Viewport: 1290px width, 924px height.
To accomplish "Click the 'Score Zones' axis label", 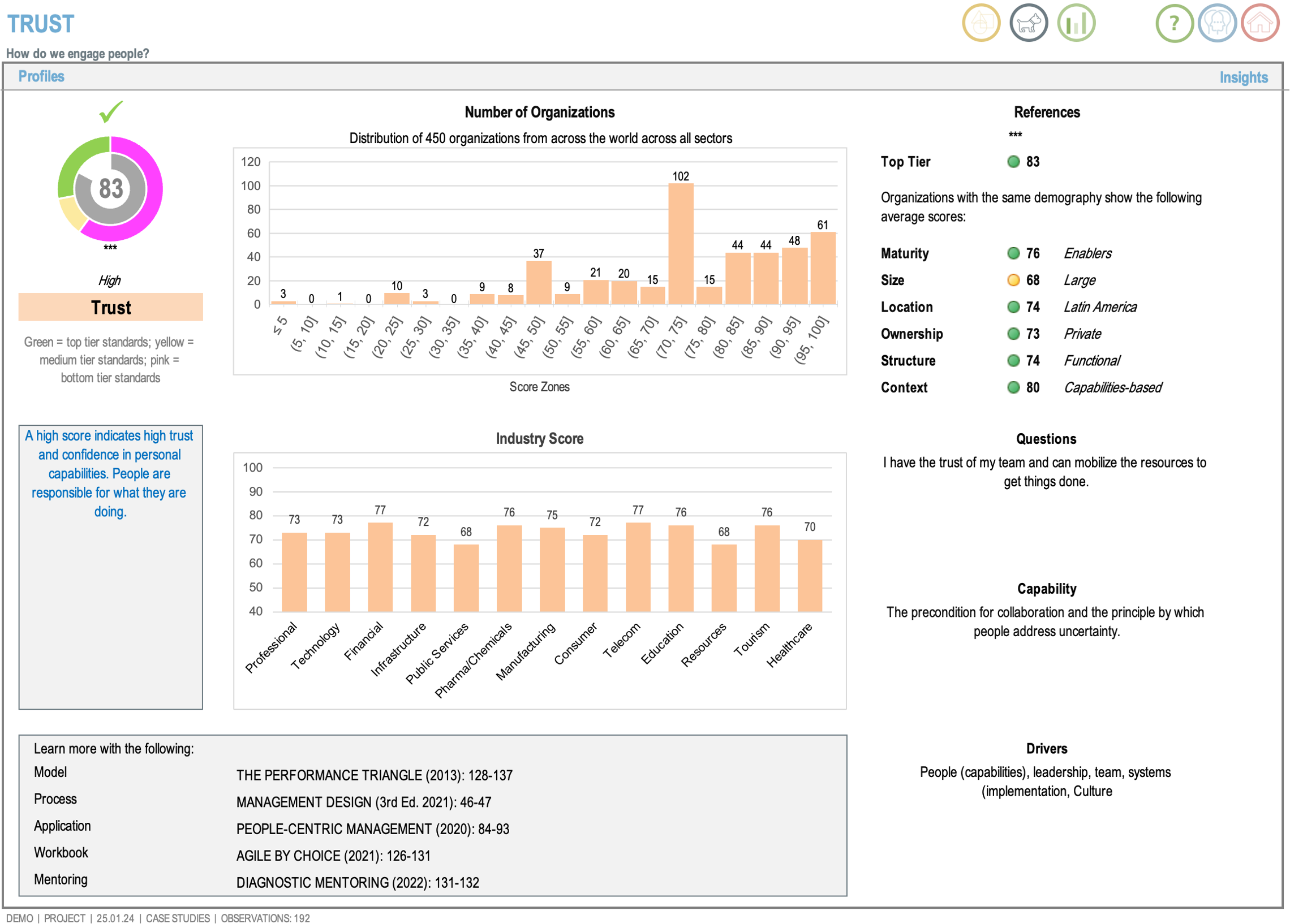I will point(539,387).
